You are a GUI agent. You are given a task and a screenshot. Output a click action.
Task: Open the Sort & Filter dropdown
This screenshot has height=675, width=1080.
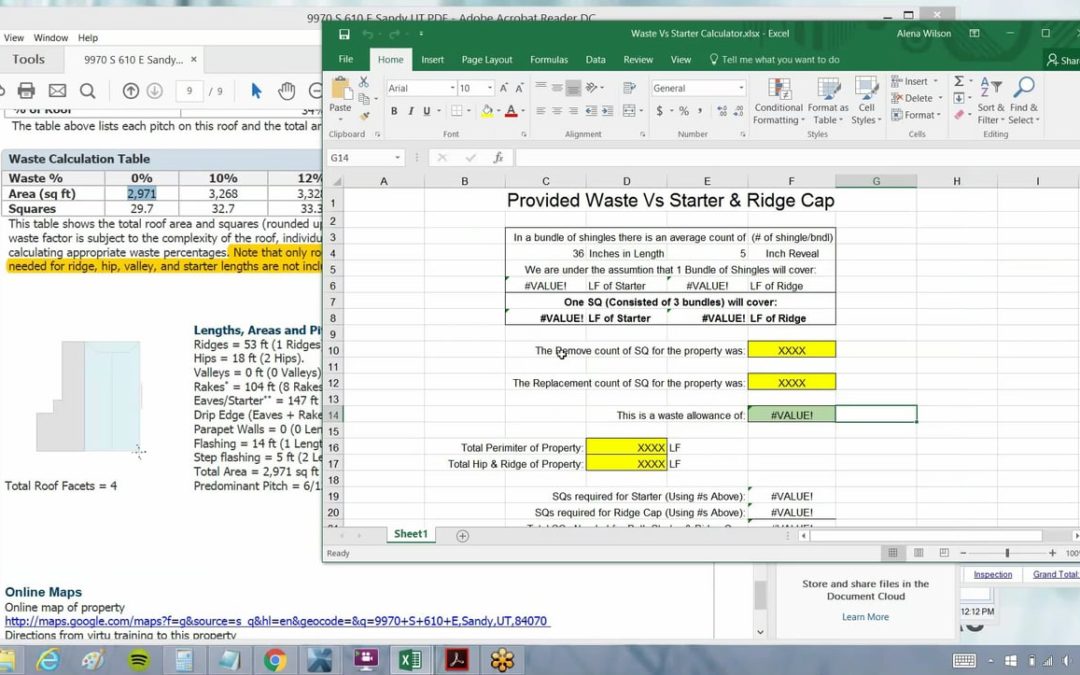point(990,101)
